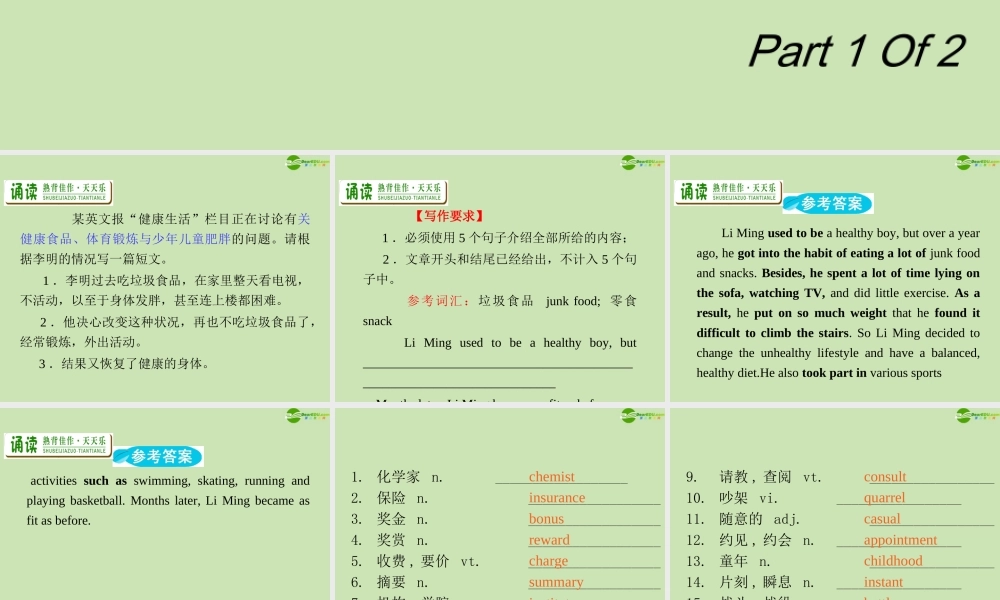The width and height of the screenshot is (1000, 600).
Task: Click the answer word 'childhood'
Action: click(x=893, y=560)
